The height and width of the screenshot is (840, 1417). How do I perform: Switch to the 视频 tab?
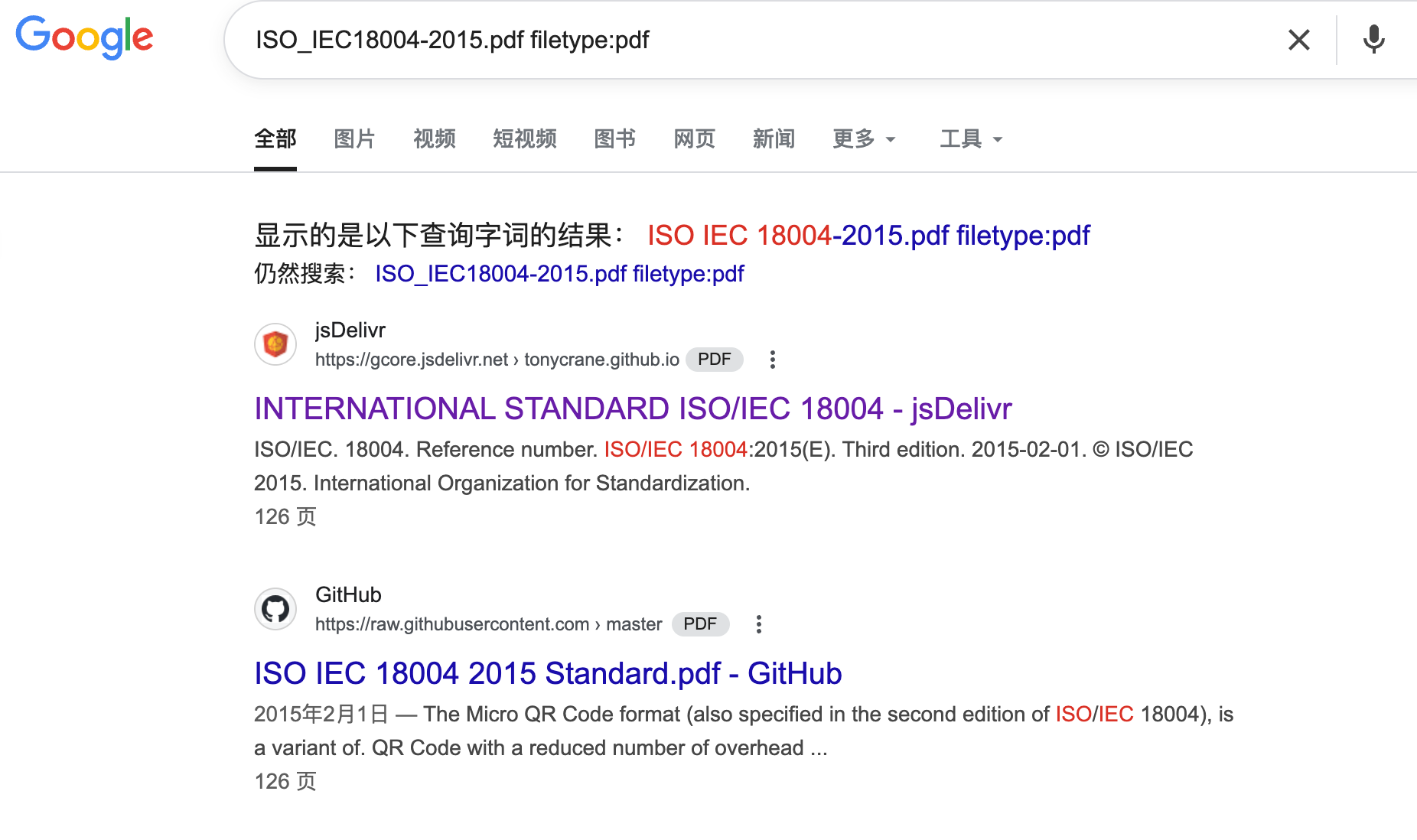click(434, 138)
